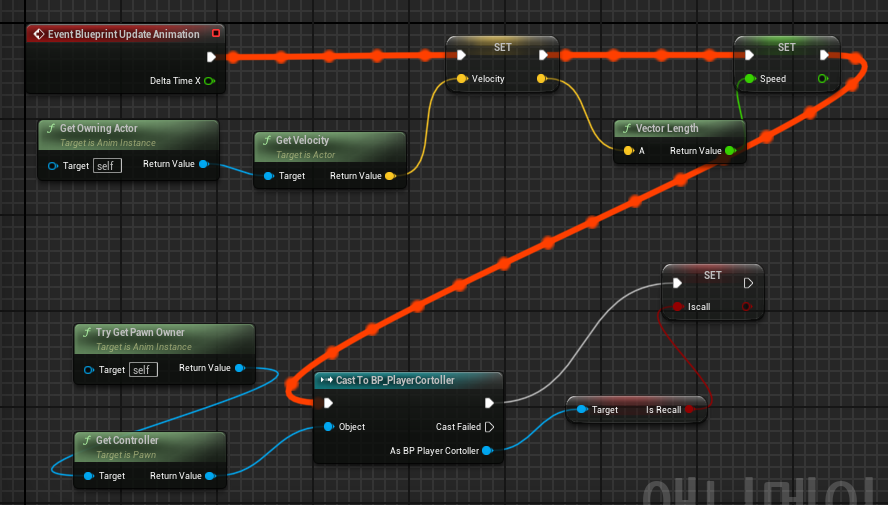Screen dimensions: 888x505
Task: Click the Speed output pin on SET node
Action: [x=823, y=79]
